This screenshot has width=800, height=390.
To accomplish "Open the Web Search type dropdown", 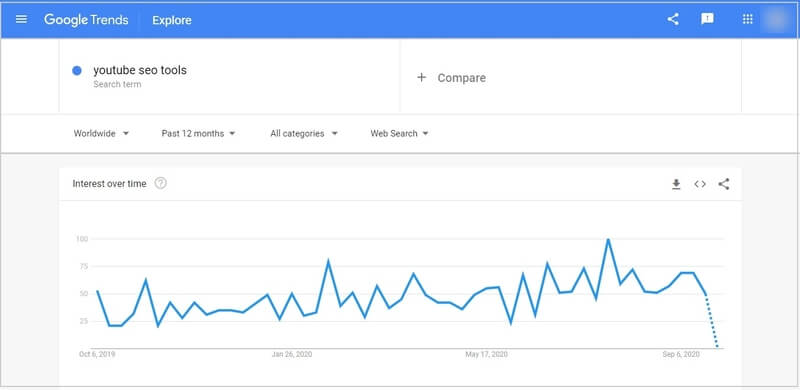I will (x=399, y=133).
